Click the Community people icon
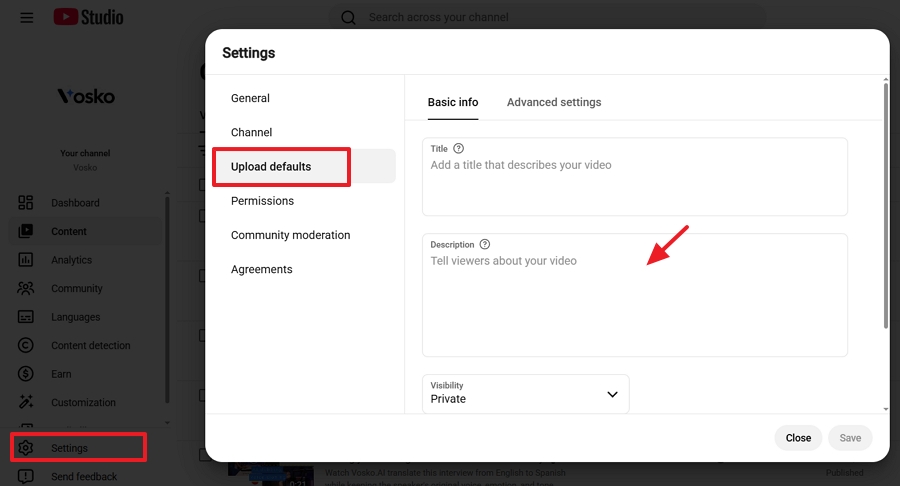This screenshot has width=900, height=486. [25, 288]
